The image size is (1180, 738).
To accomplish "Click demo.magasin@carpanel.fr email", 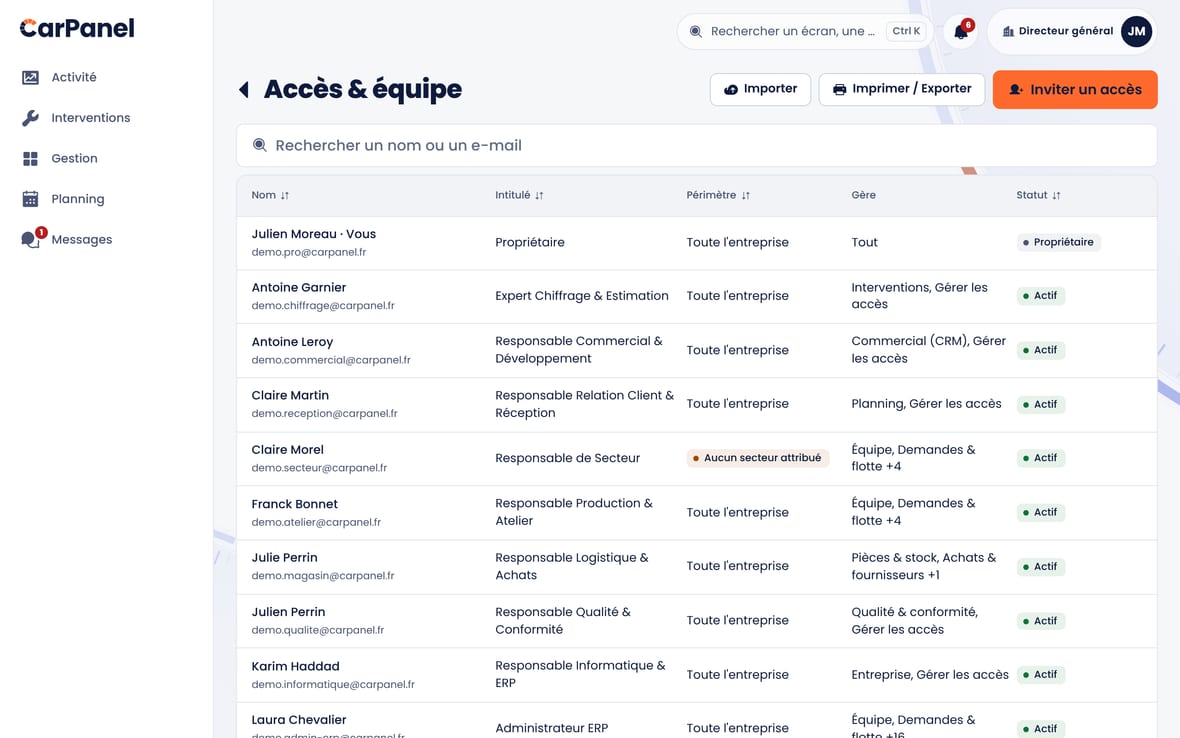I will point(323,576).
